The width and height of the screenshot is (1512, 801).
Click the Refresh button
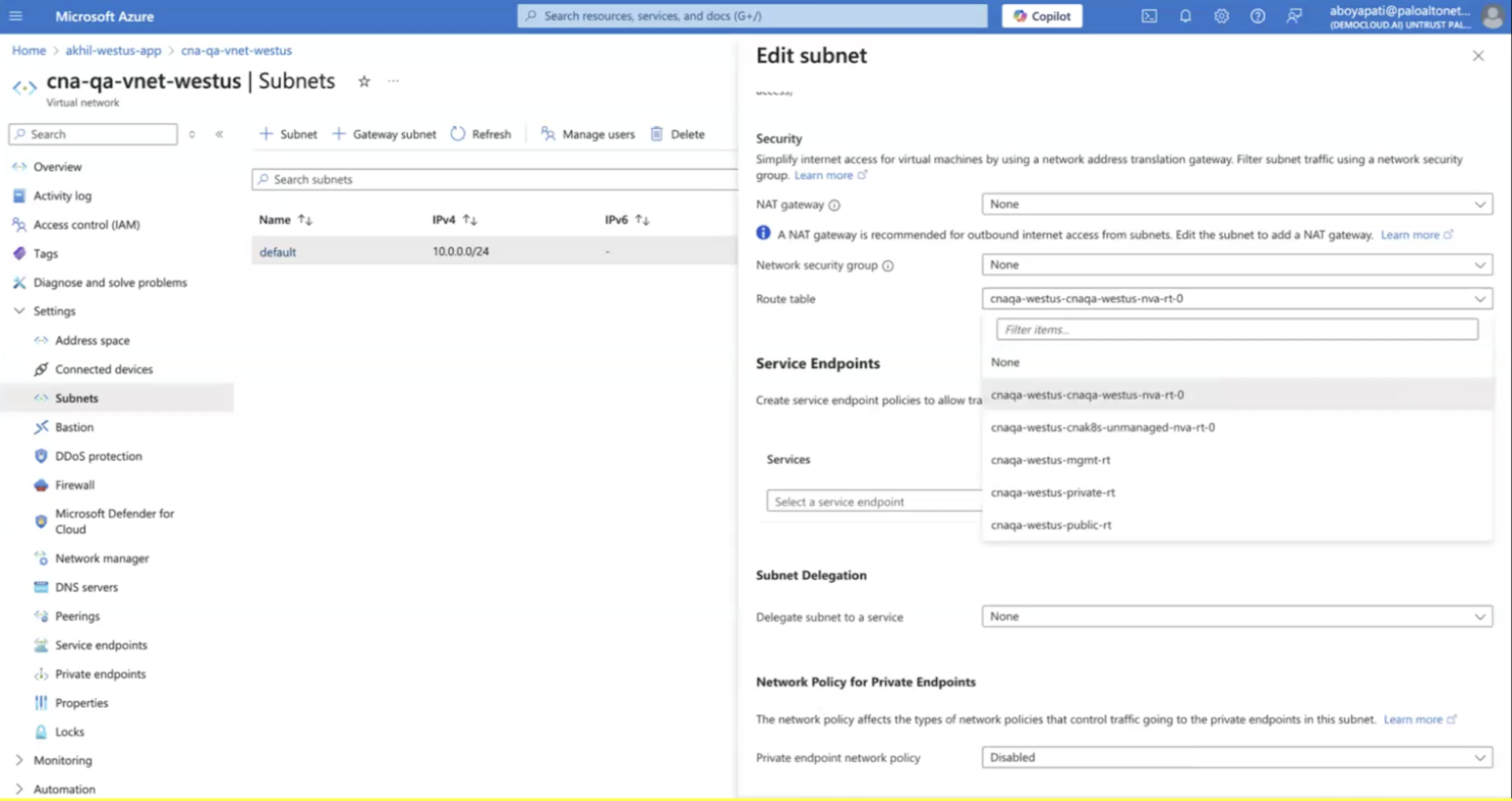coord(480,134)
